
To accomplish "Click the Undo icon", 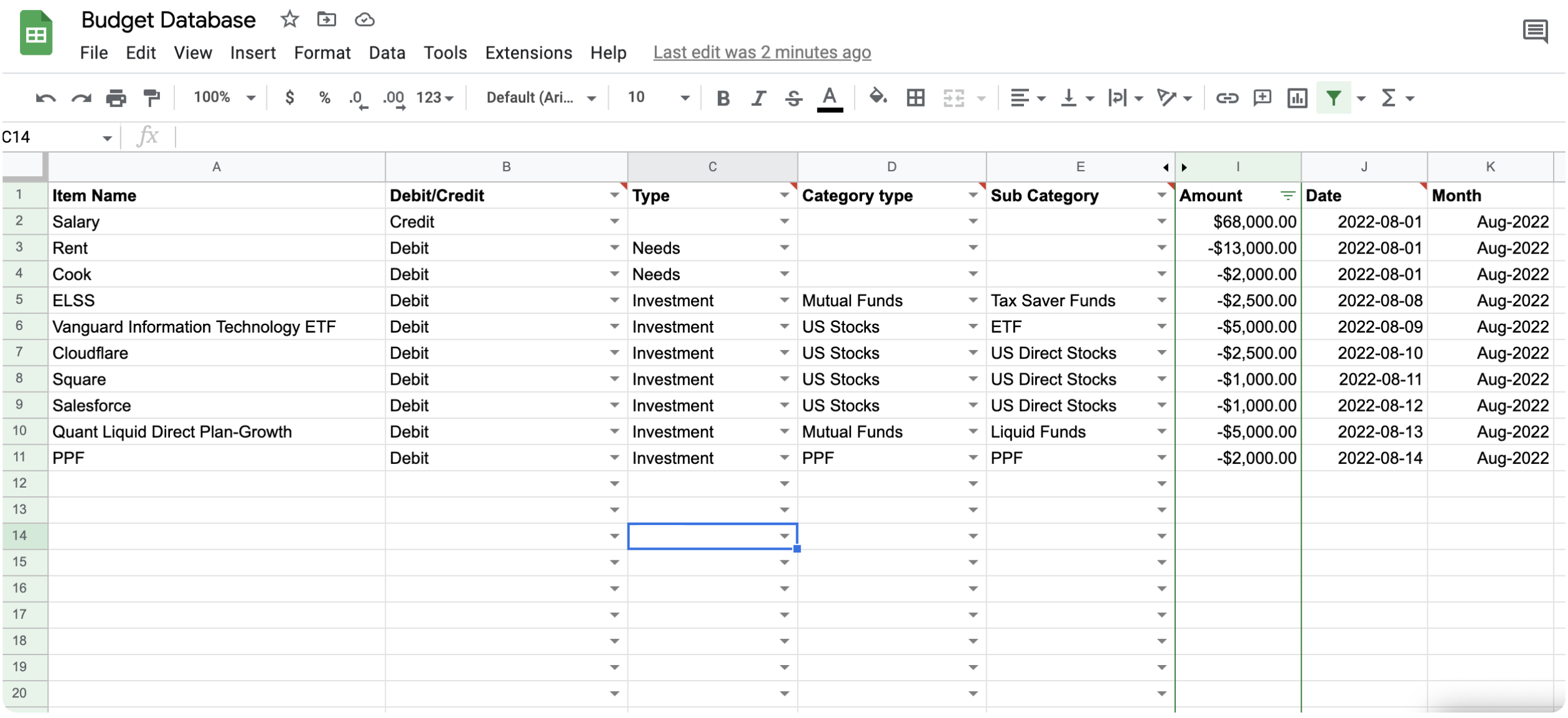I will click(x=45, y=98).
